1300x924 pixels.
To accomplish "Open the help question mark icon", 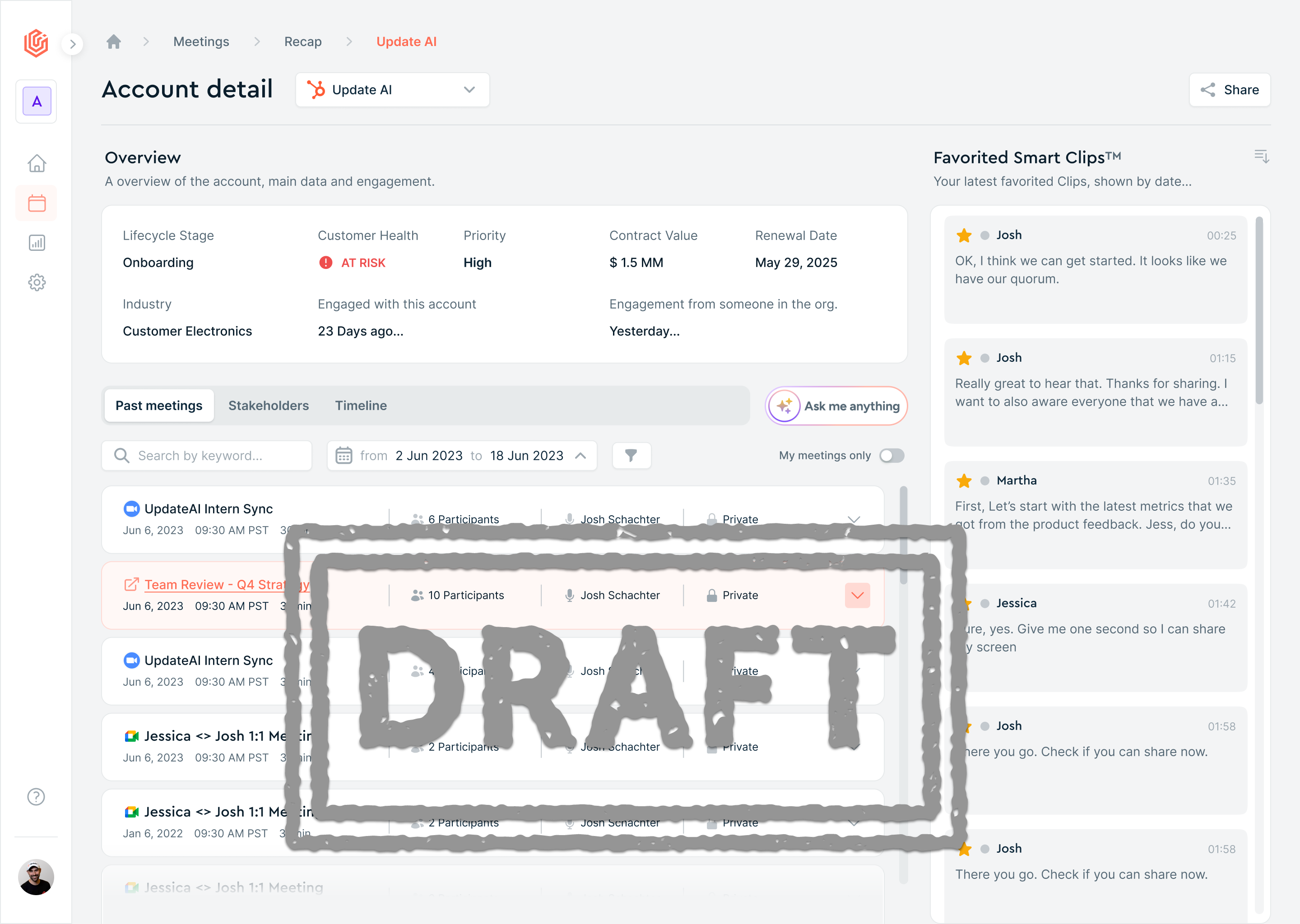I will pos(37,797).
